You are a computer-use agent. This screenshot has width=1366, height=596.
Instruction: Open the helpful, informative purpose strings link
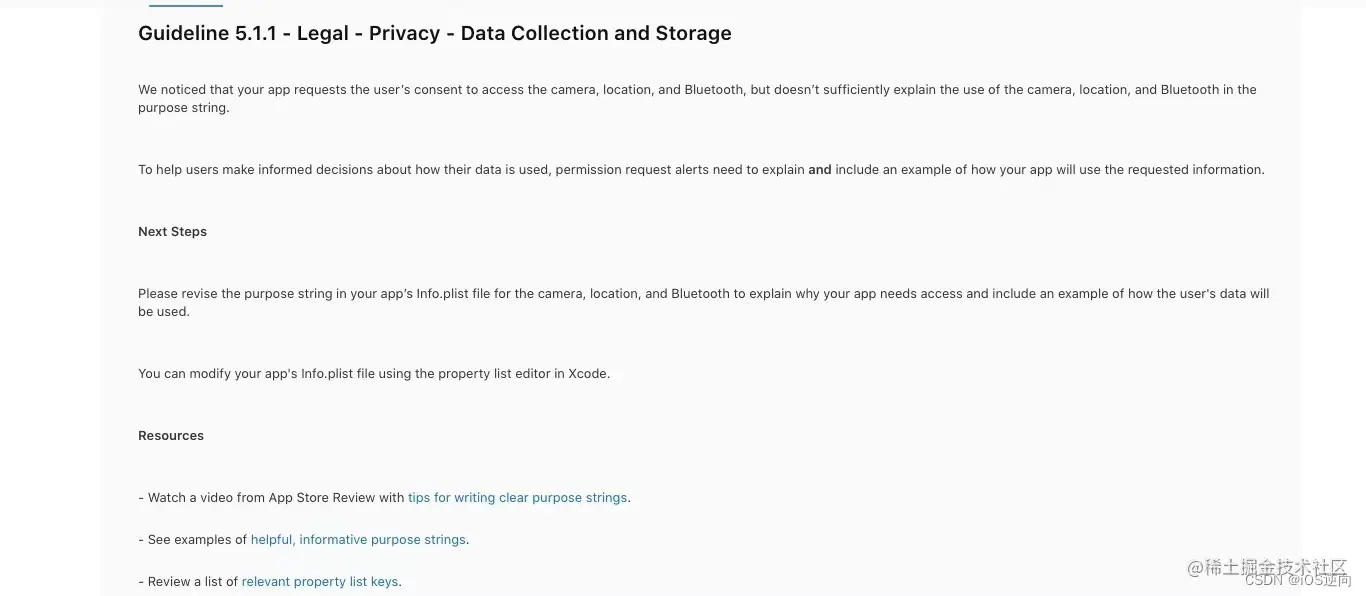358,540
